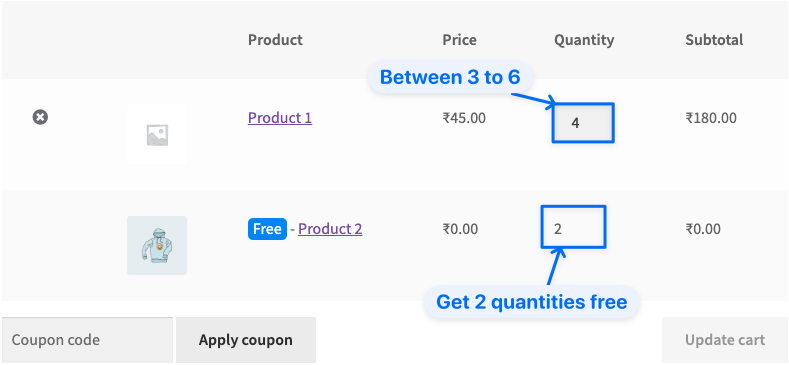The height and width of the screenshot is (365, 789).
Task: Click the 'Get 2 quantities free' callout
Action: click(x=531, y=302)
